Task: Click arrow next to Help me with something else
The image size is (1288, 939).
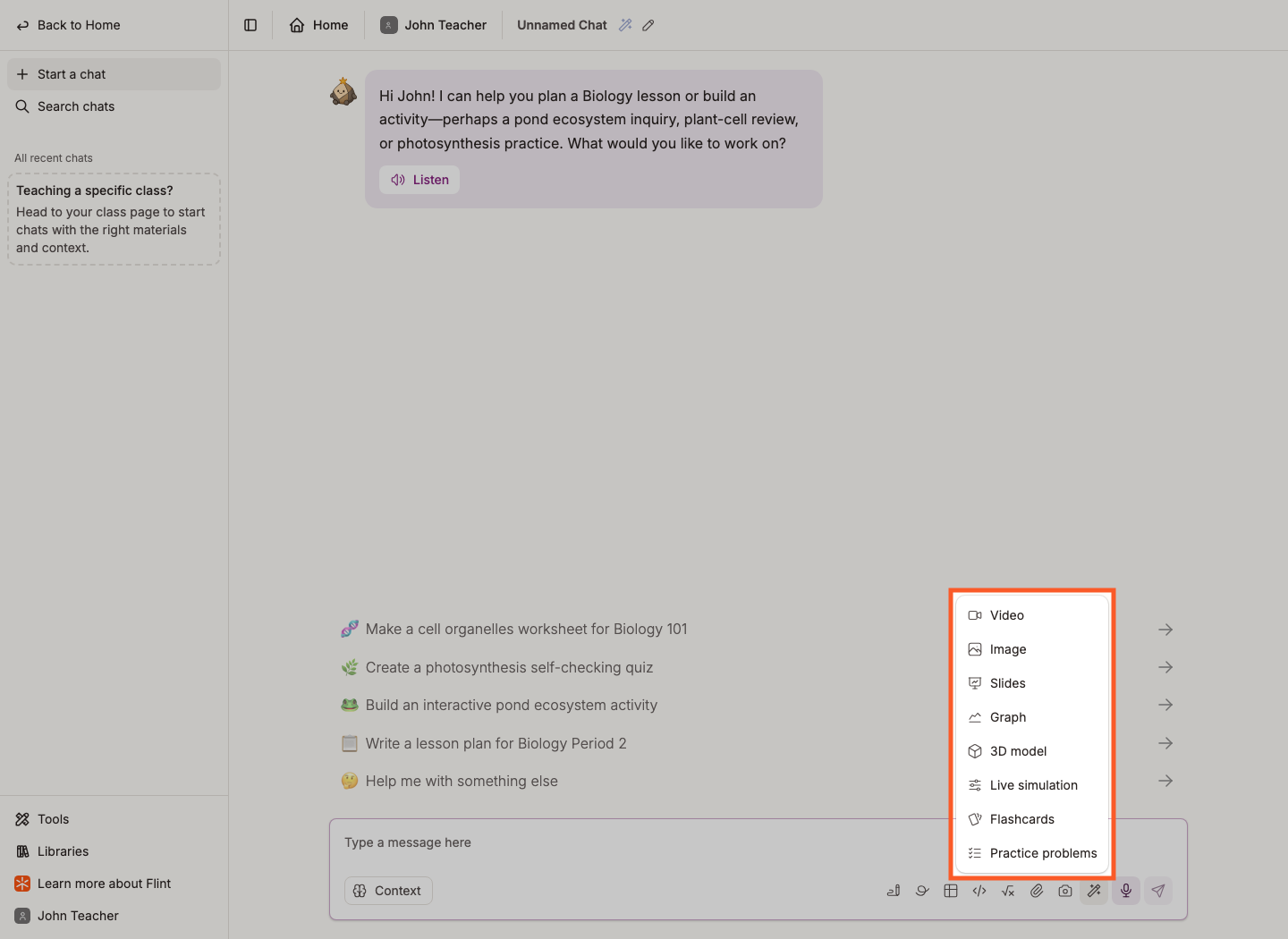Action: 1165,781
